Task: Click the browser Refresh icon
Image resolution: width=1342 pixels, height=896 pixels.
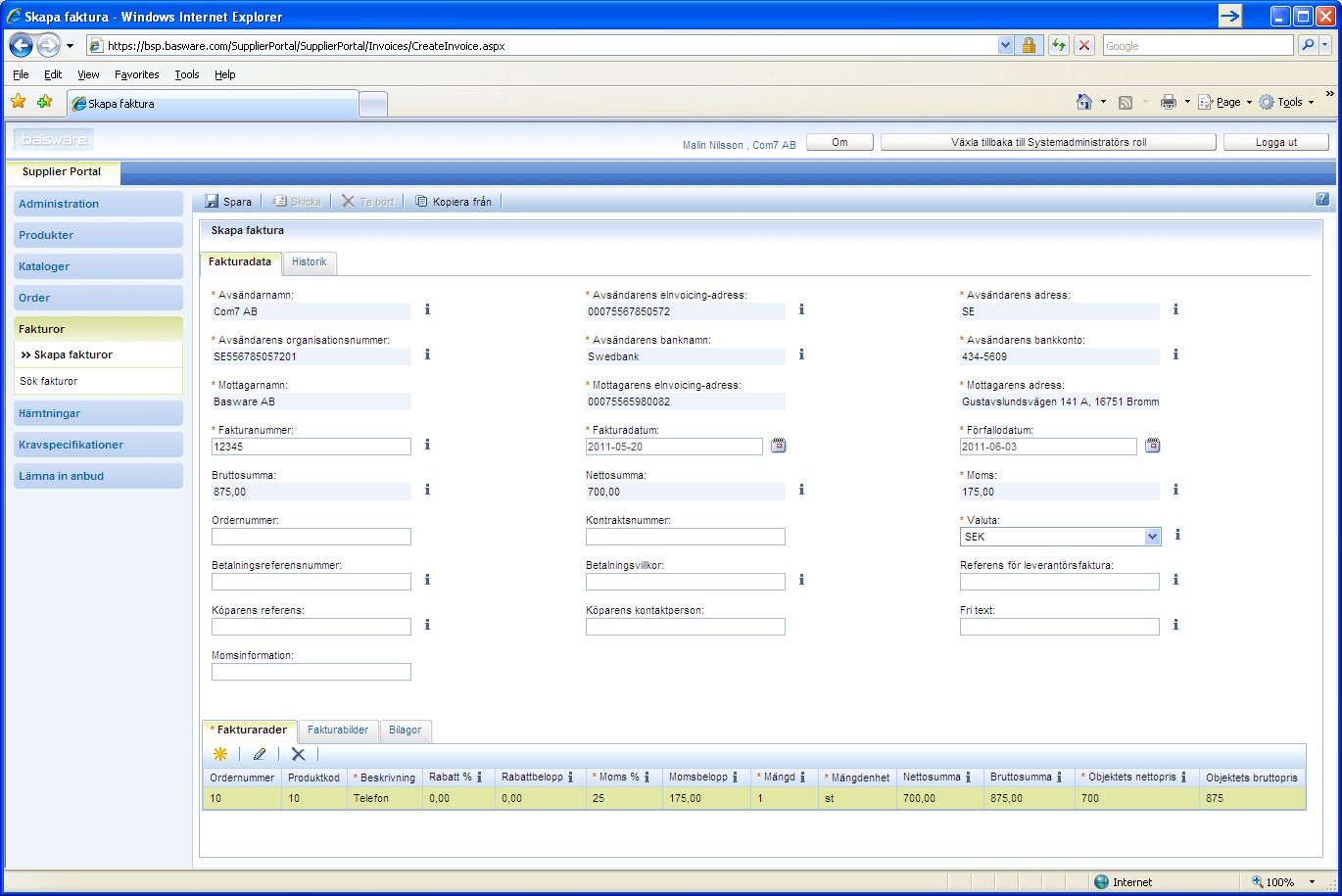Action: pyautogui.click(x=1058, y=45)
